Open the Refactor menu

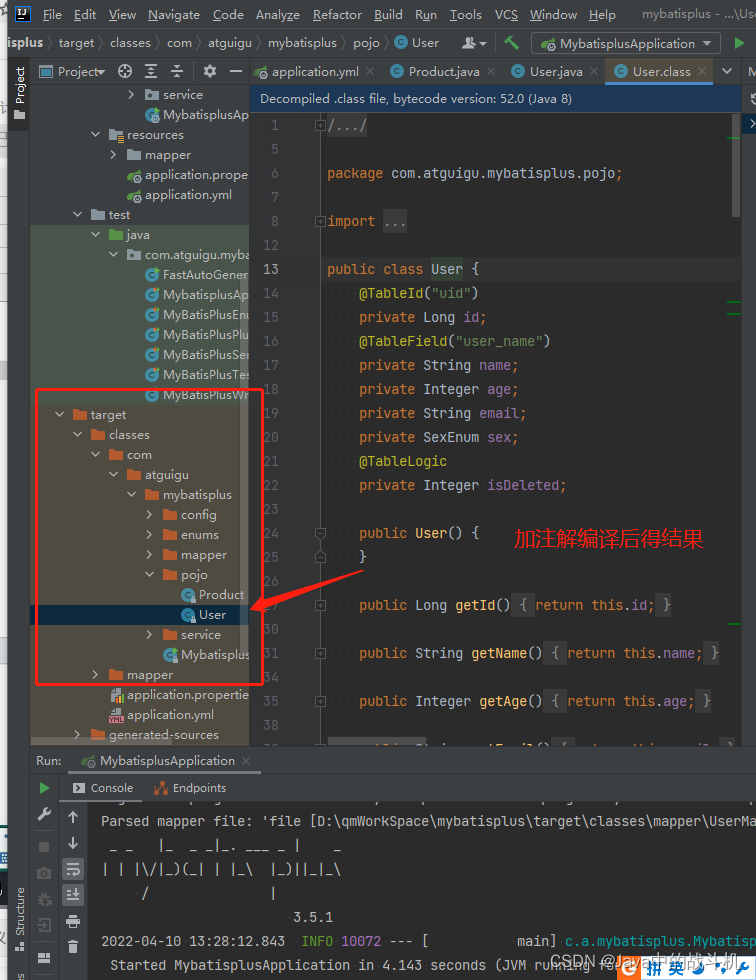[x=337, y=14]
